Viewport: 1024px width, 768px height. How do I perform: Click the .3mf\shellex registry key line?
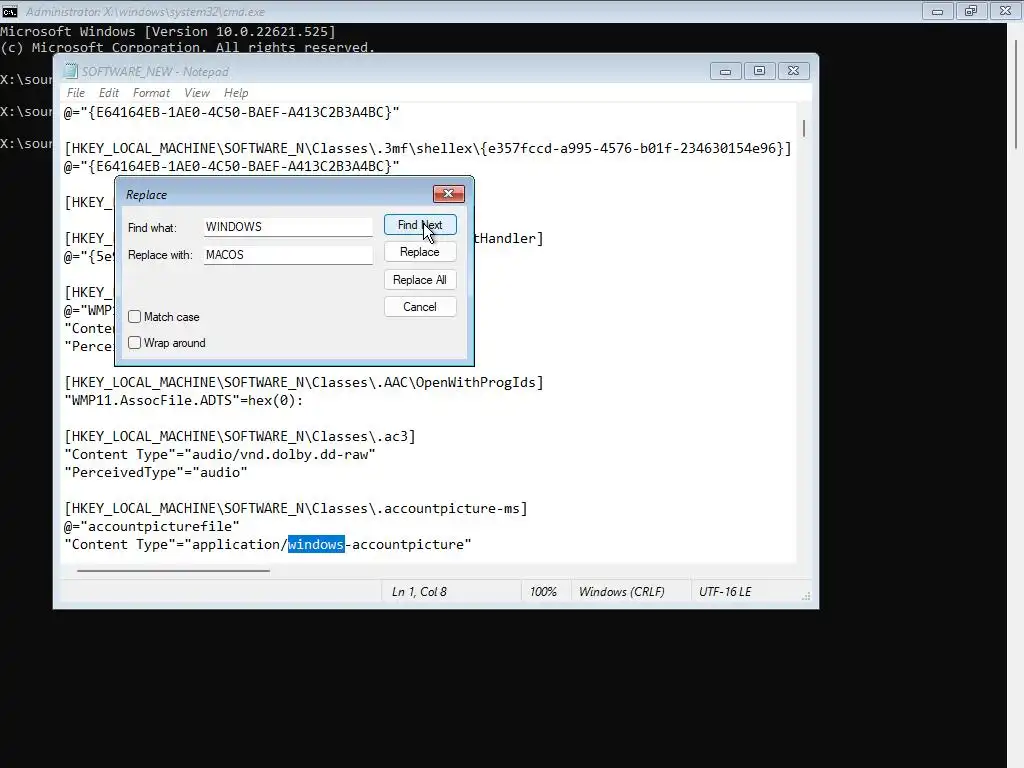428,148
